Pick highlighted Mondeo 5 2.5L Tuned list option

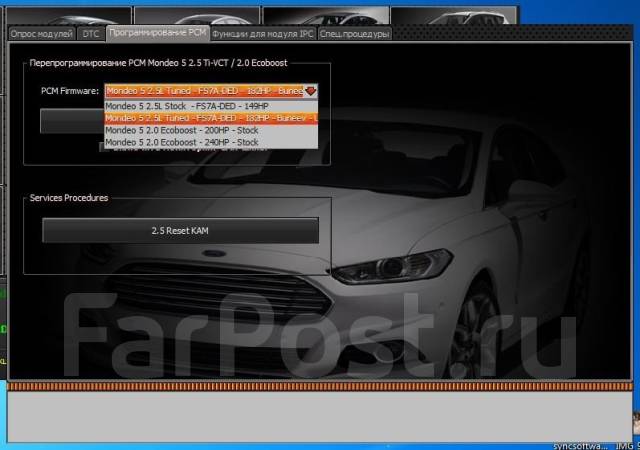210,117
